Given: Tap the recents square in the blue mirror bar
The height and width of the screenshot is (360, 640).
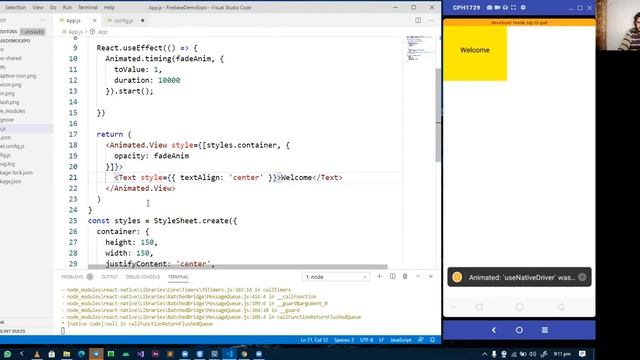Looking at the screenshot, I should pos(545,330).
